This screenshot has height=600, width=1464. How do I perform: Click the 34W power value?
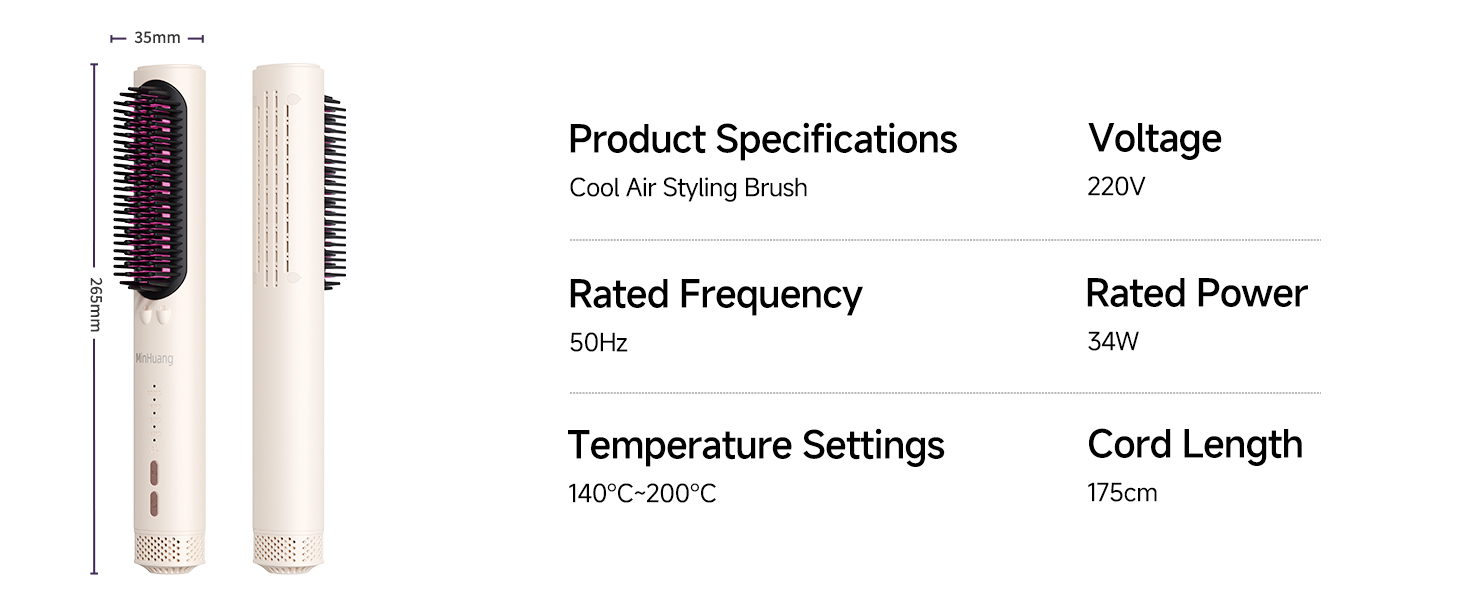(x=1112, y=342)
